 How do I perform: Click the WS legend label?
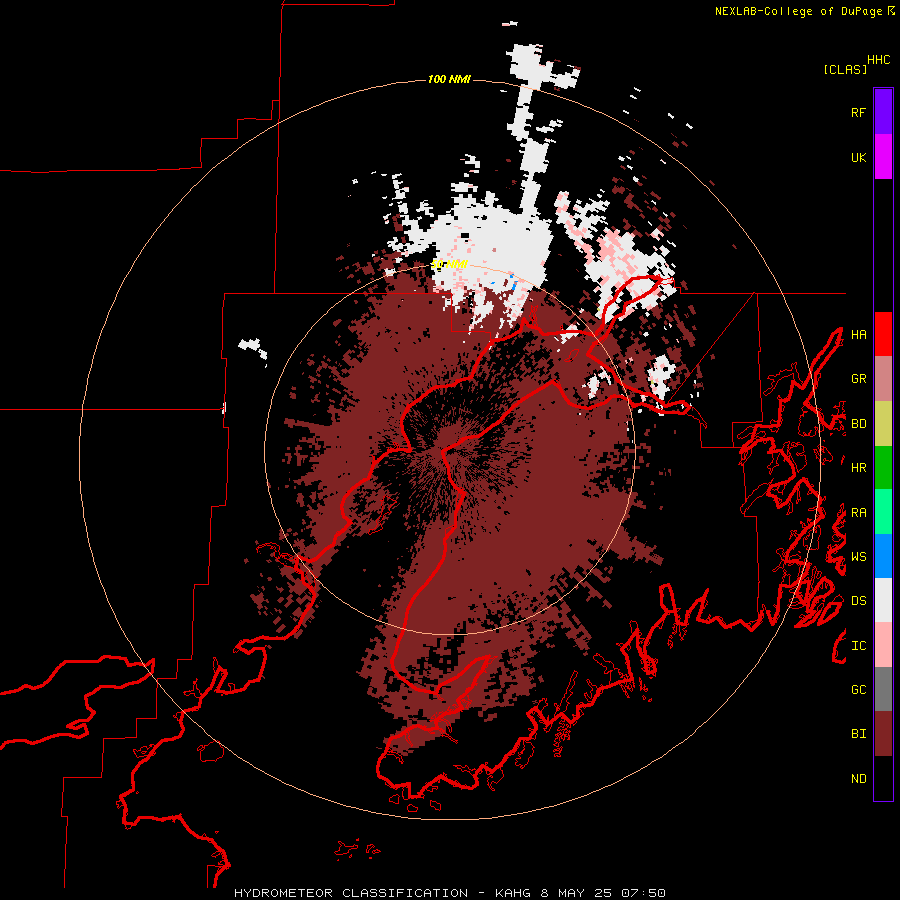(858, 557)
